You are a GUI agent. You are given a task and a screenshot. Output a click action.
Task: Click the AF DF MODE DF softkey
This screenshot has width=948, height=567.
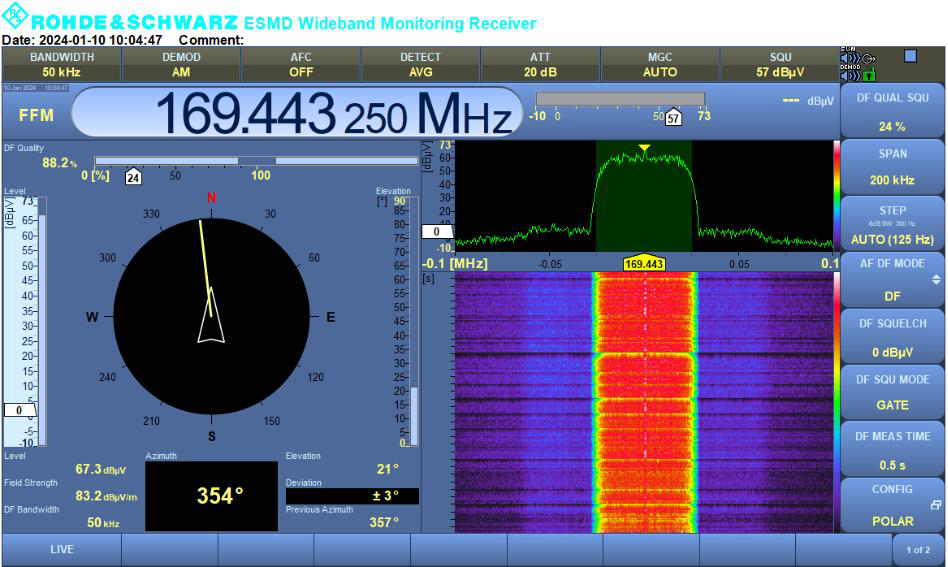coord(892,280)
